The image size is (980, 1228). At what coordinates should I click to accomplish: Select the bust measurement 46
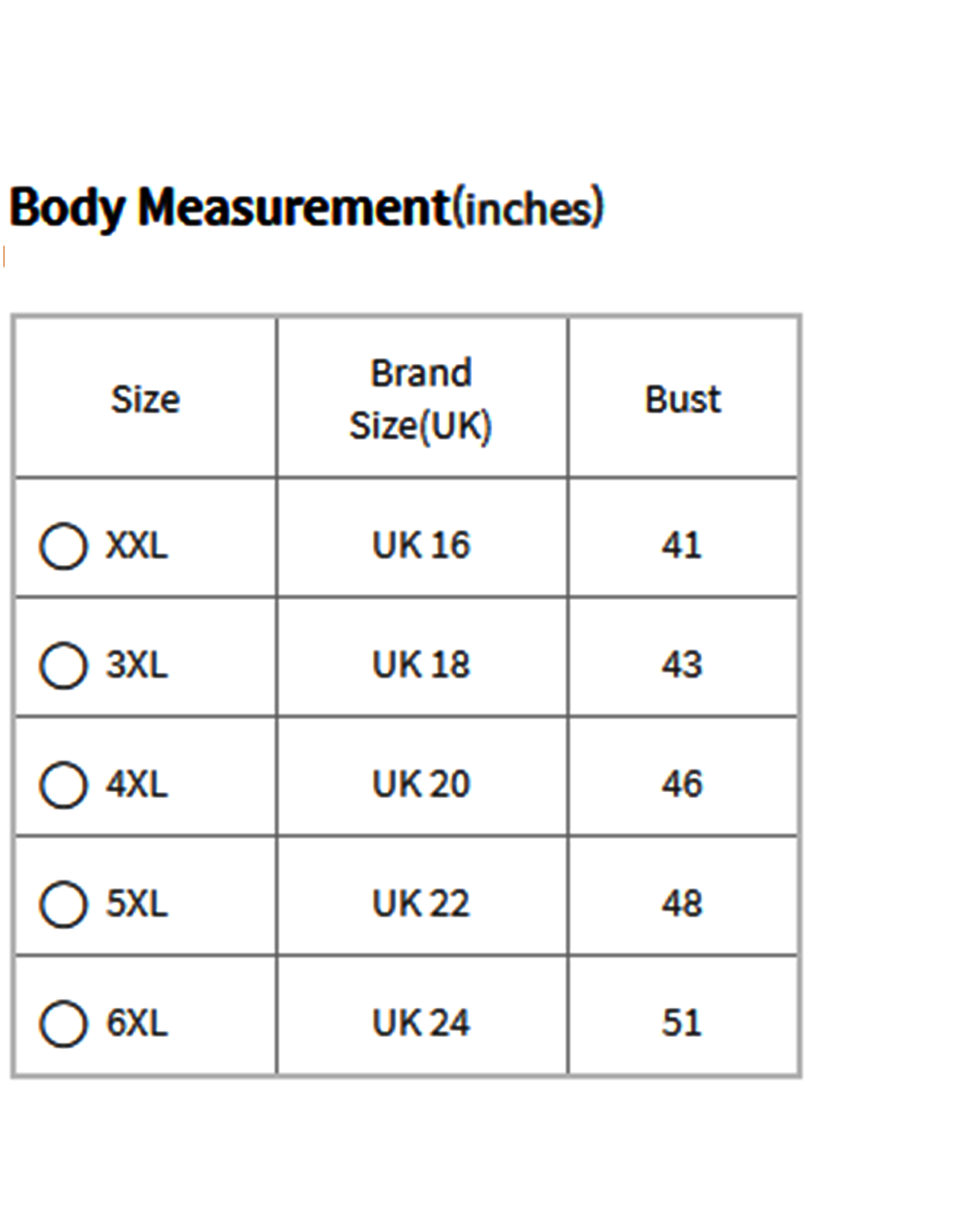[x=682, y=784]
